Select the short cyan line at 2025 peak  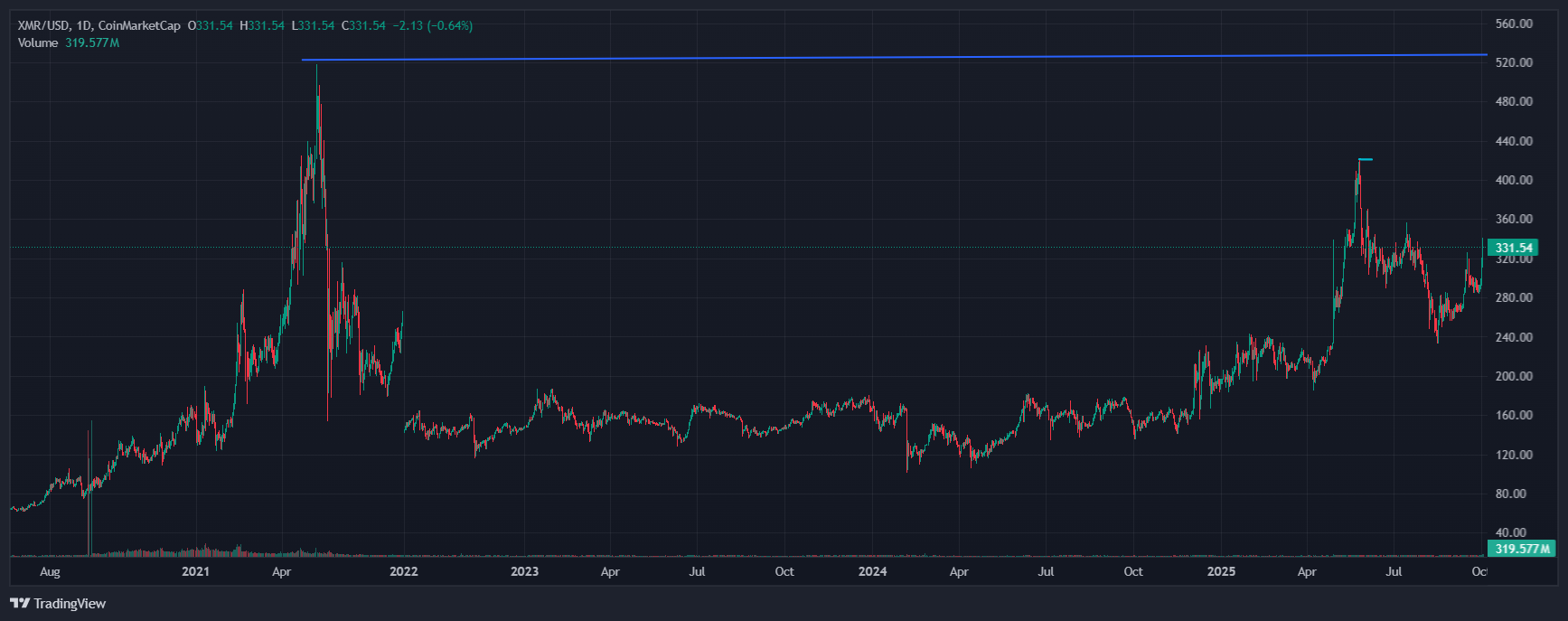click(1365, 159)
